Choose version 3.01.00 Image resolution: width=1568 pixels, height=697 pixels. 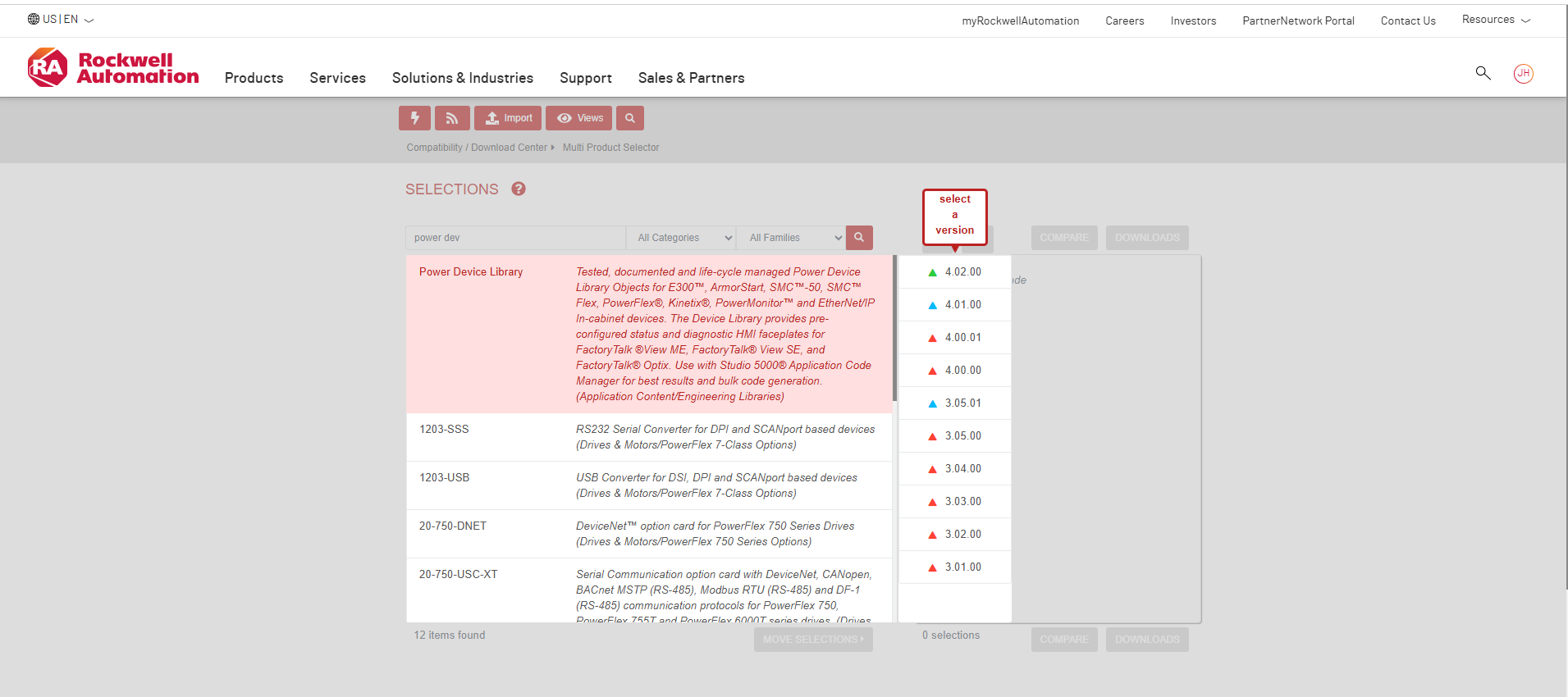click(955, 567)
